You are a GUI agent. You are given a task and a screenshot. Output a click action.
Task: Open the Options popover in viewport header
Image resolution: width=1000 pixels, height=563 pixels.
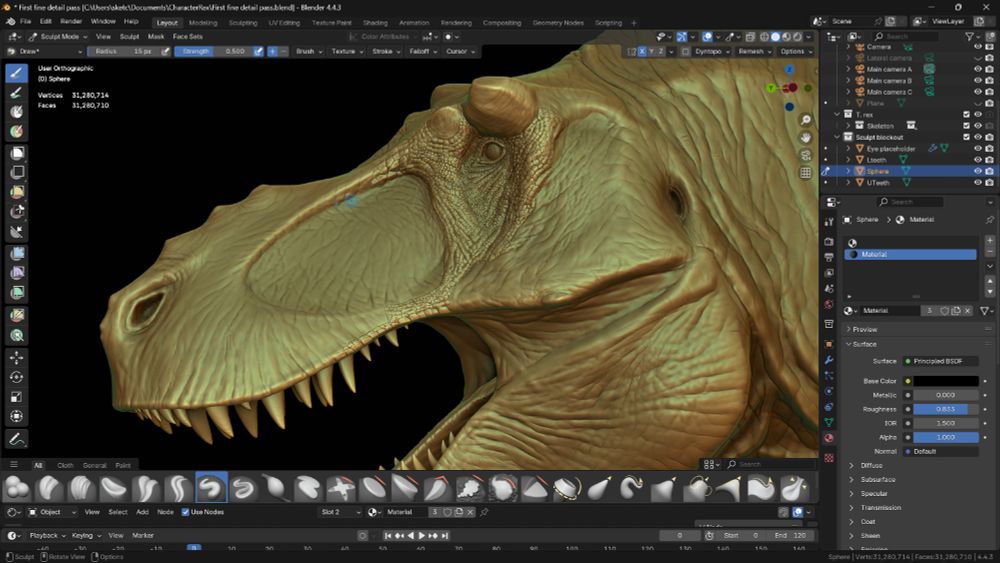coord(795,52)
